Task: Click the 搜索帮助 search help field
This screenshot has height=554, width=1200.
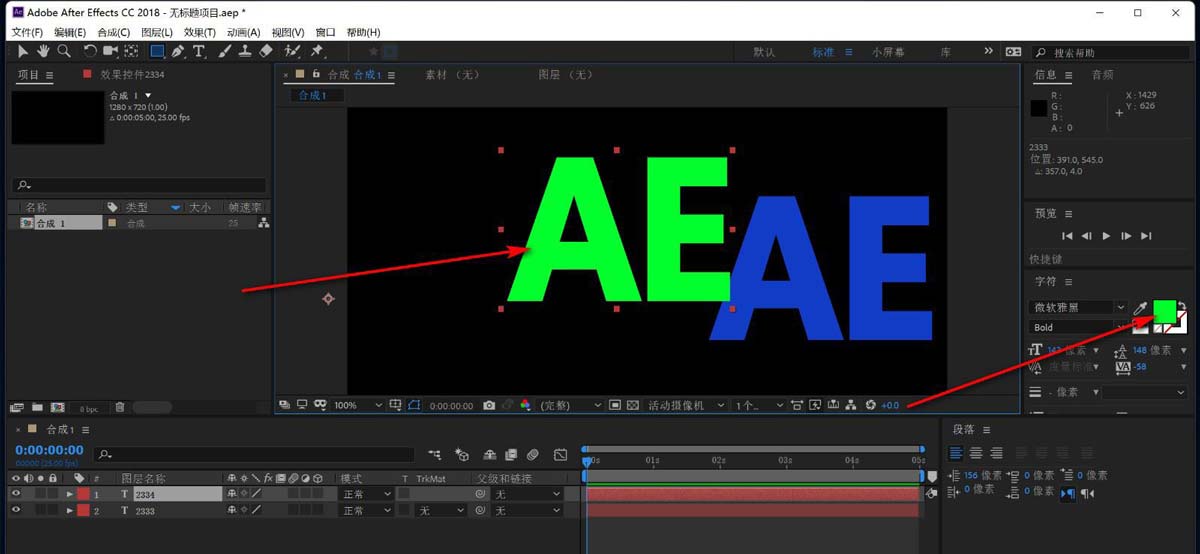Action: point(1112,52)
